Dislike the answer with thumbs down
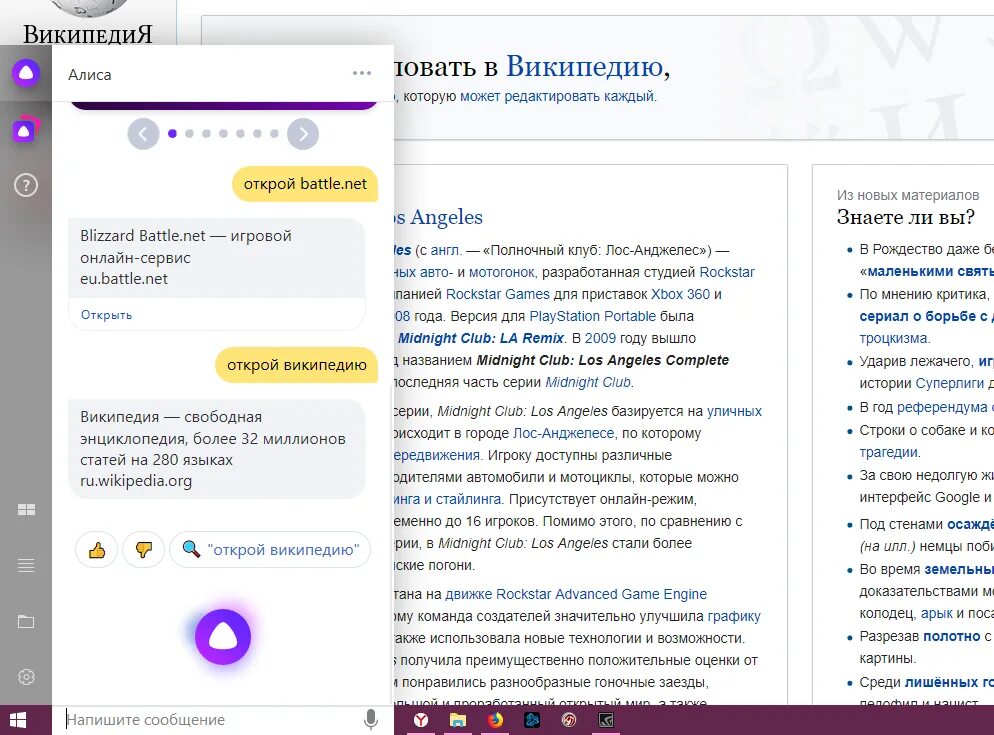 click(x=144, y=550)
